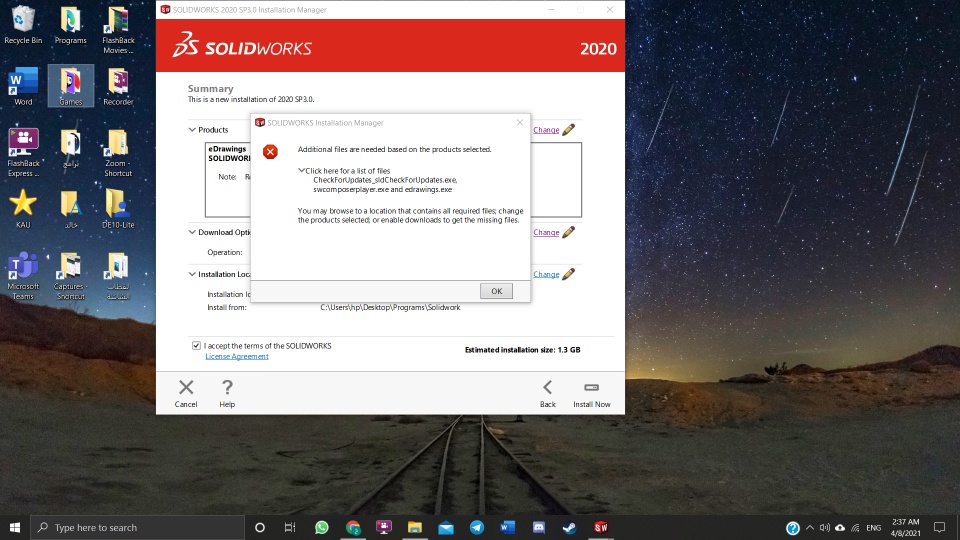Image resolution: width=960 pixels, height=540 pixels.
Task: Click the pencil icon beside Products
Action: coord(569,129)
